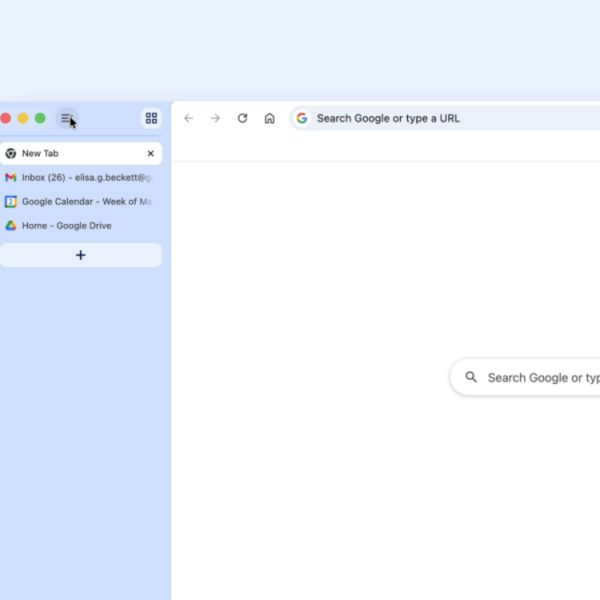Close the window with red button
This screenshot has width=600, height=600.
[x=5, y=118]
